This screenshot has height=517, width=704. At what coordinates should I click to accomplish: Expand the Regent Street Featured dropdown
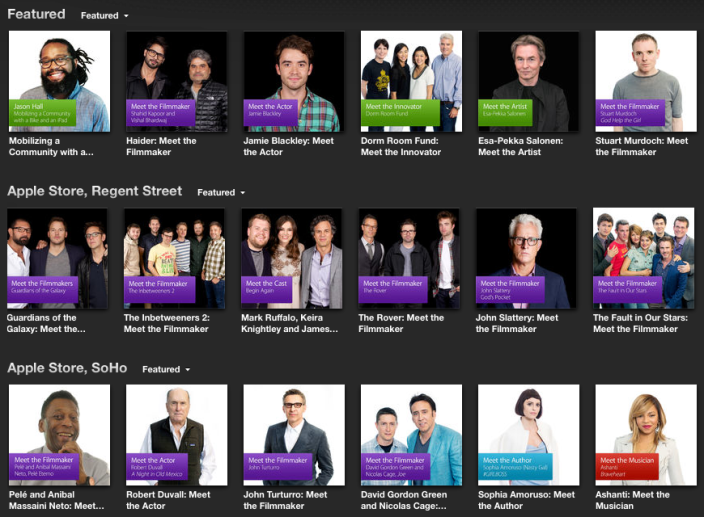(221, 193)
